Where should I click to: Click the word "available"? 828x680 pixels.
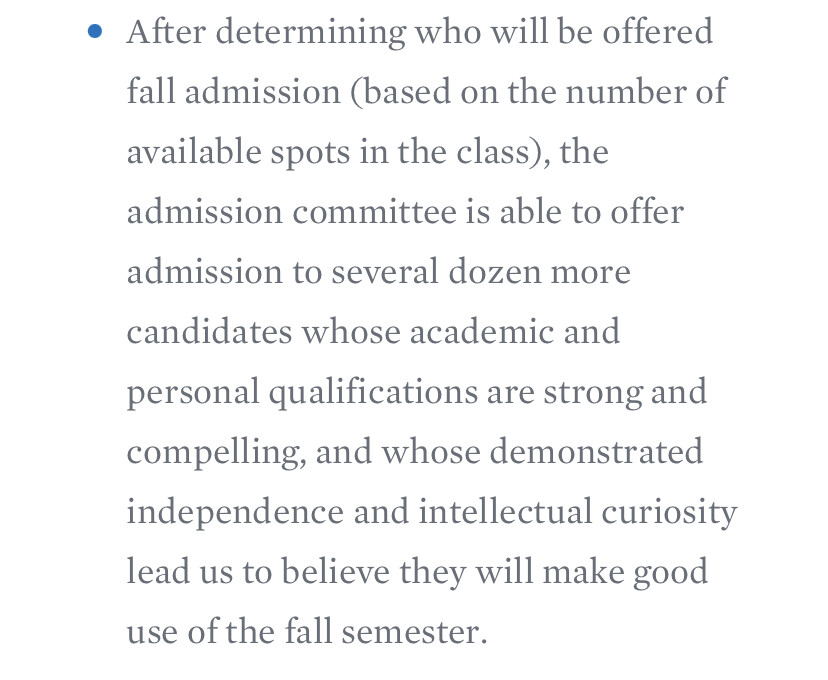pos(194,152)
